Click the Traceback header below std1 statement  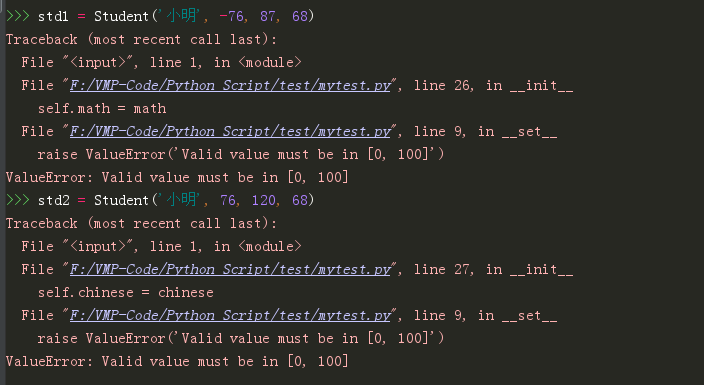tap(141, 40)
